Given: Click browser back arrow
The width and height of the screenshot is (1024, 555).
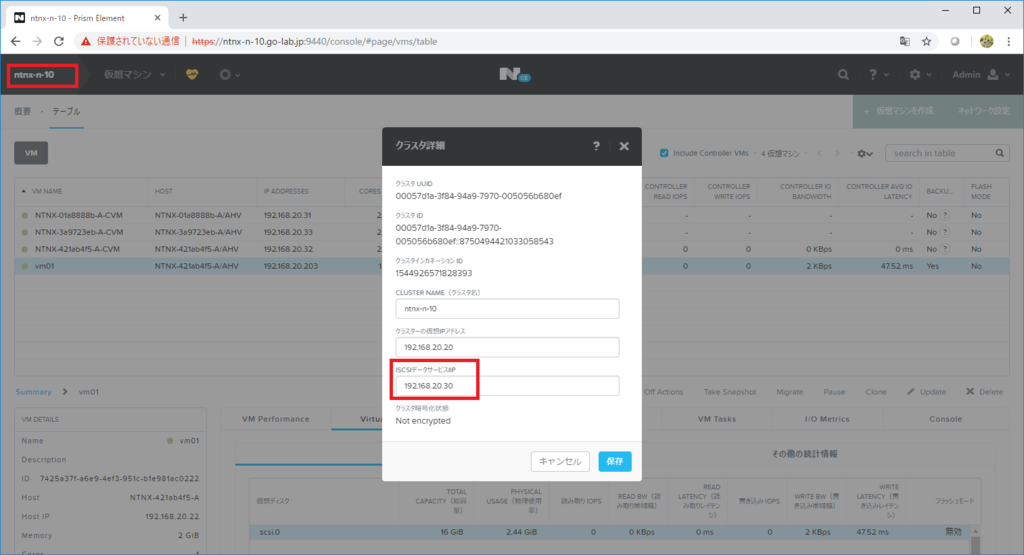Looking at the screenshot, I should click(16, 41).
